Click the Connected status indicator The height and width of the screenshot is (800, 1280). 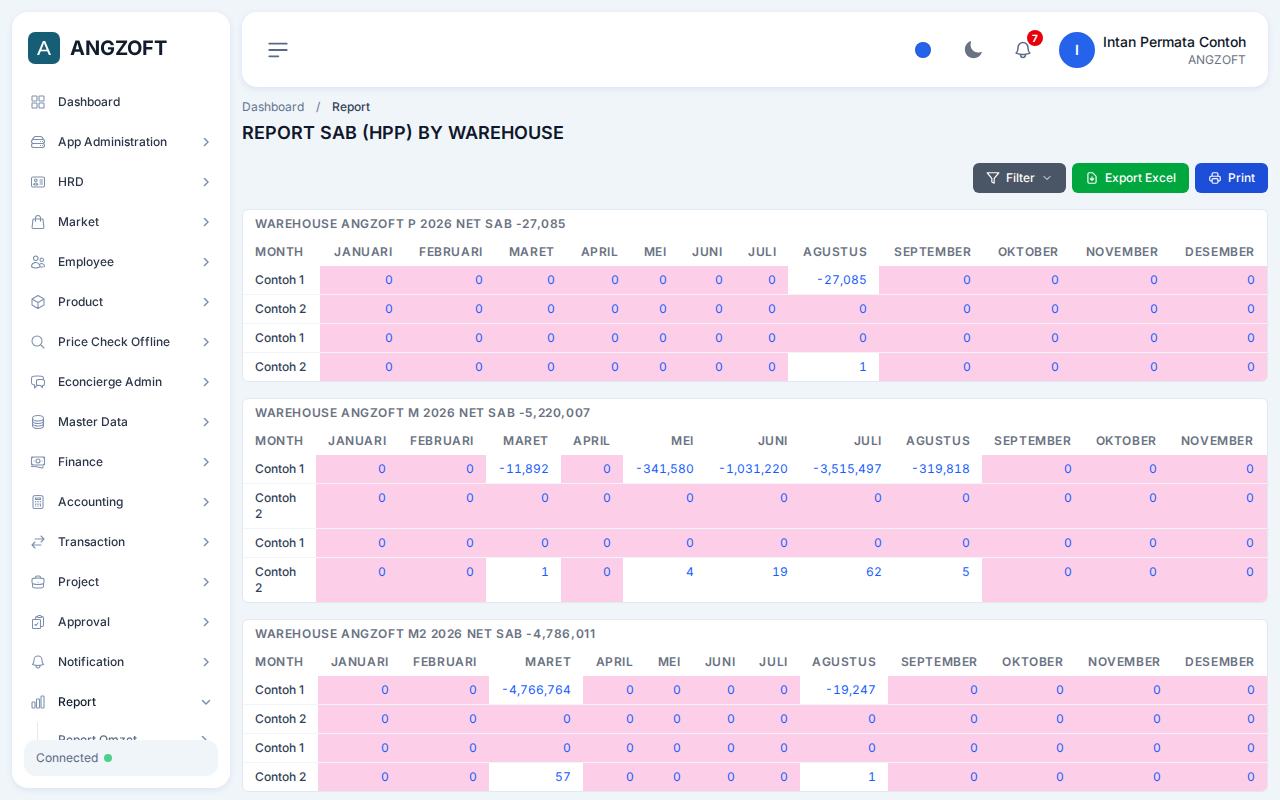(121, 758)
